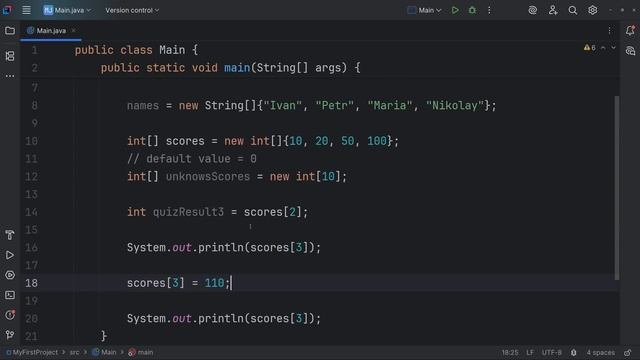Click MyFirstProject in the breadcrumb bar
This screenshot has height=360, width=640.
[x=32, y=352]
